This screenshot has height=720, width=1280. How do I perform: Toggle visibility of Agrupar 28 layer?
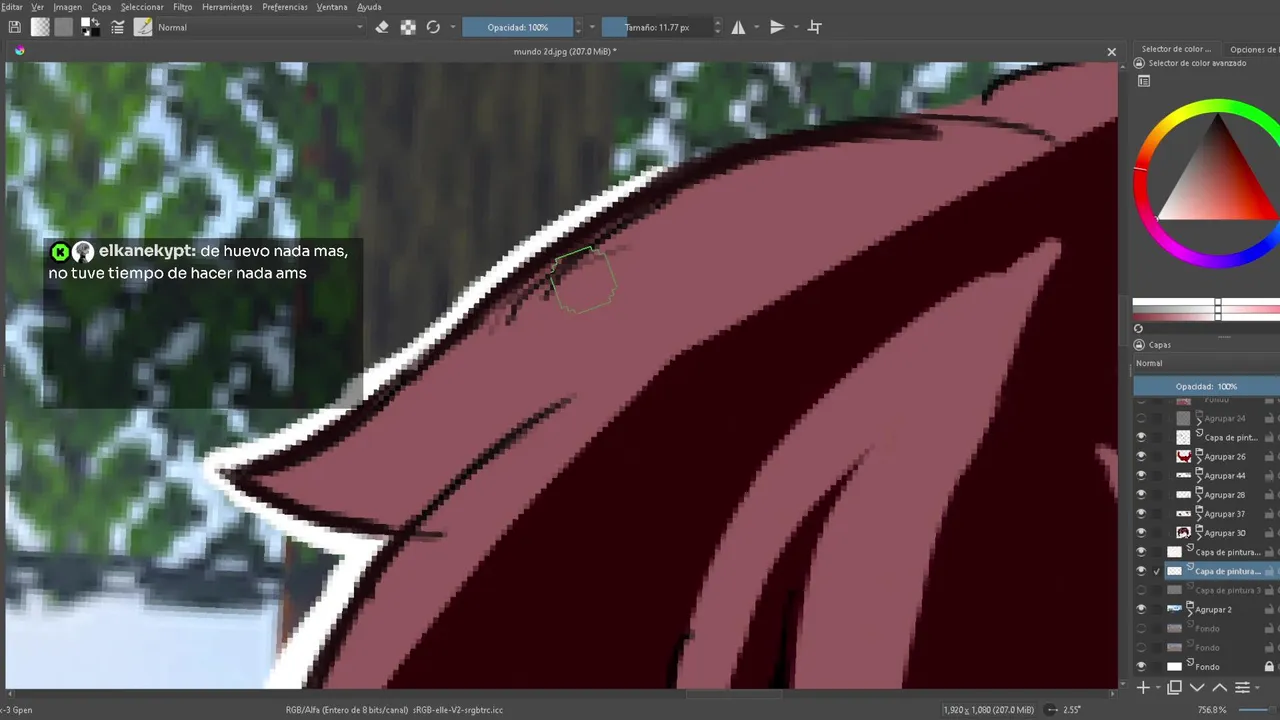[x=1141, y=494]
